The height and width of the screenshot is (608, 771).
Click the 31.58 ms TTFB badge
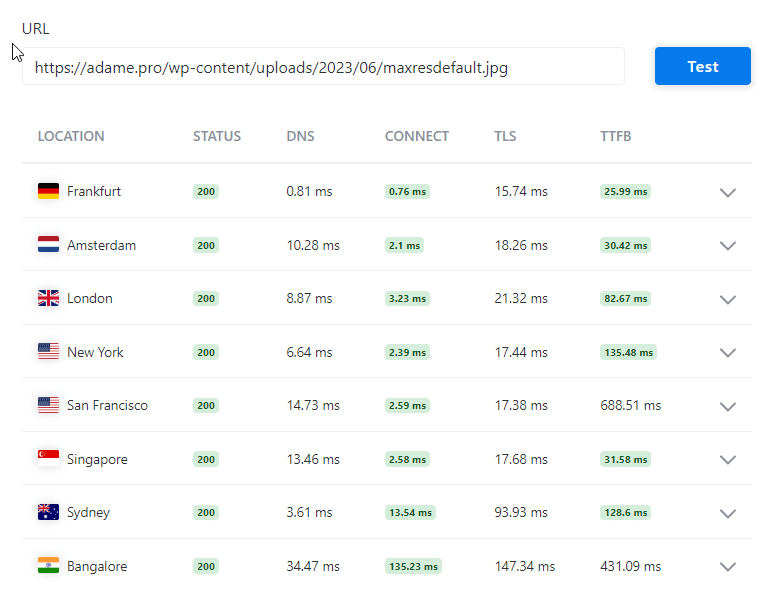click(x=625, y=460)
